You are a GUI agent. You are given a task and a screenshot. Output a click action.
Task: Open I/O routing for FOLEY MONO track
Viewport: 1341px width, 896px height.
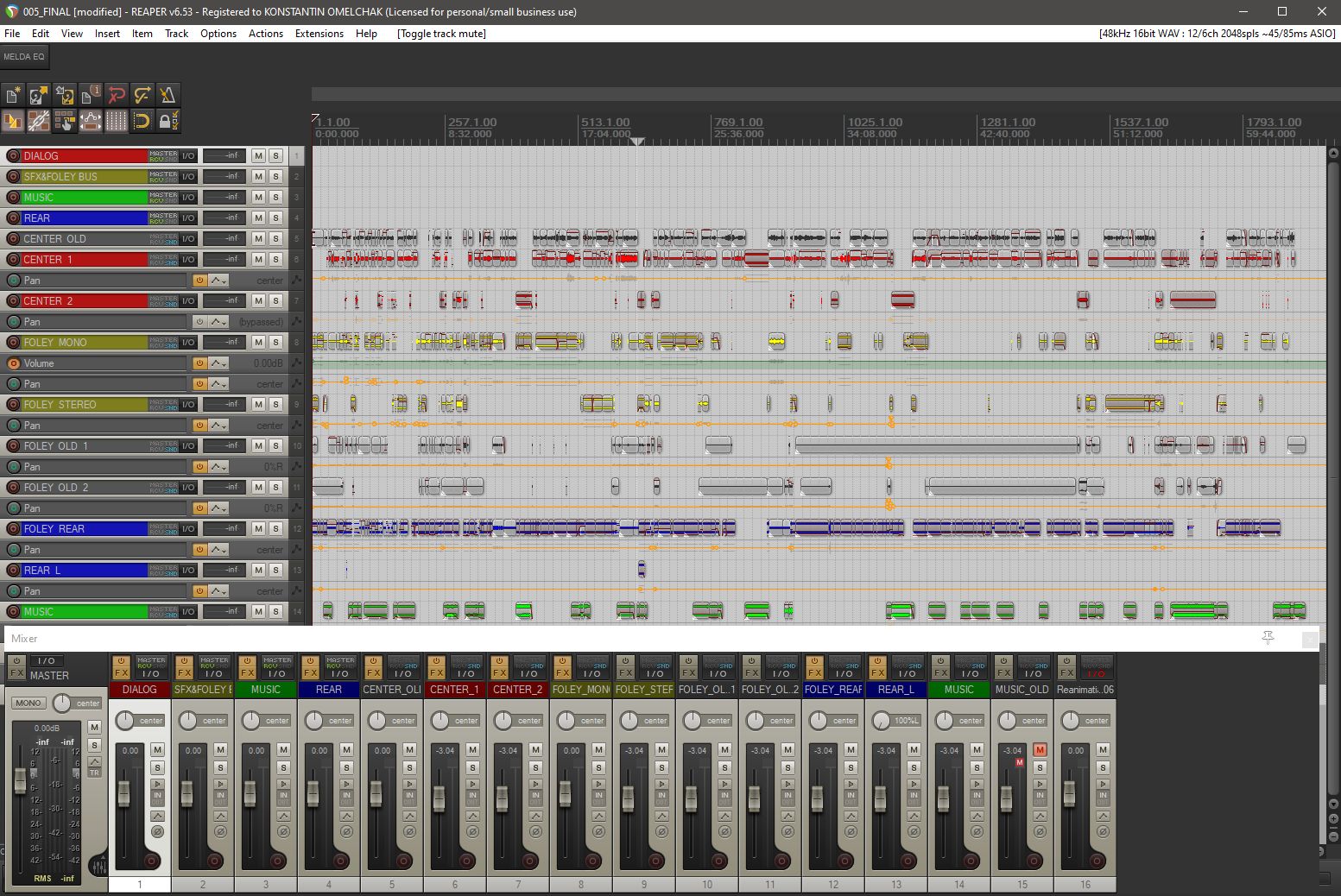187,343
